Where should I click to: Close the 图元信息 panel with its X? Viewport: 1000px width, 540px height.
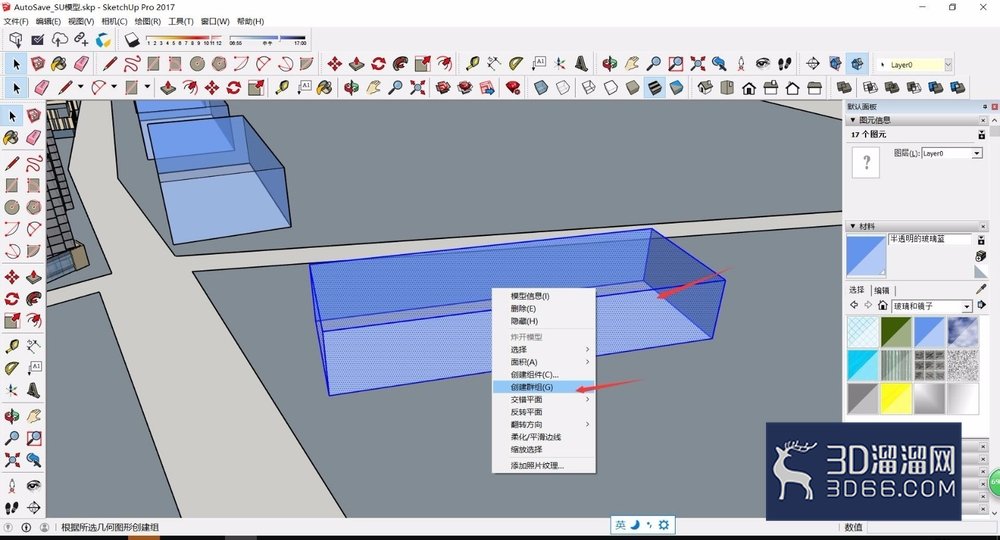pyautogui.click(x=983, y=120)
